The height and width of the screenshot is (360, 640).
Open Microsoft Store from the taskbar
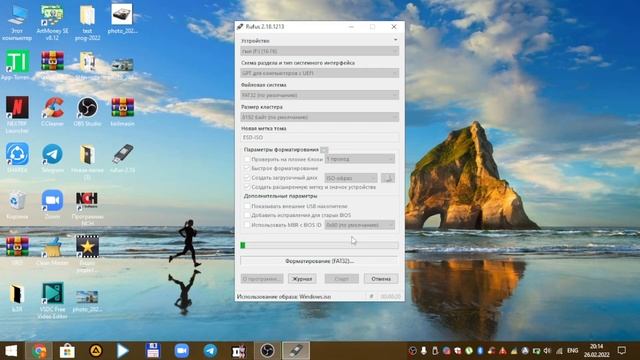(67, 351)
